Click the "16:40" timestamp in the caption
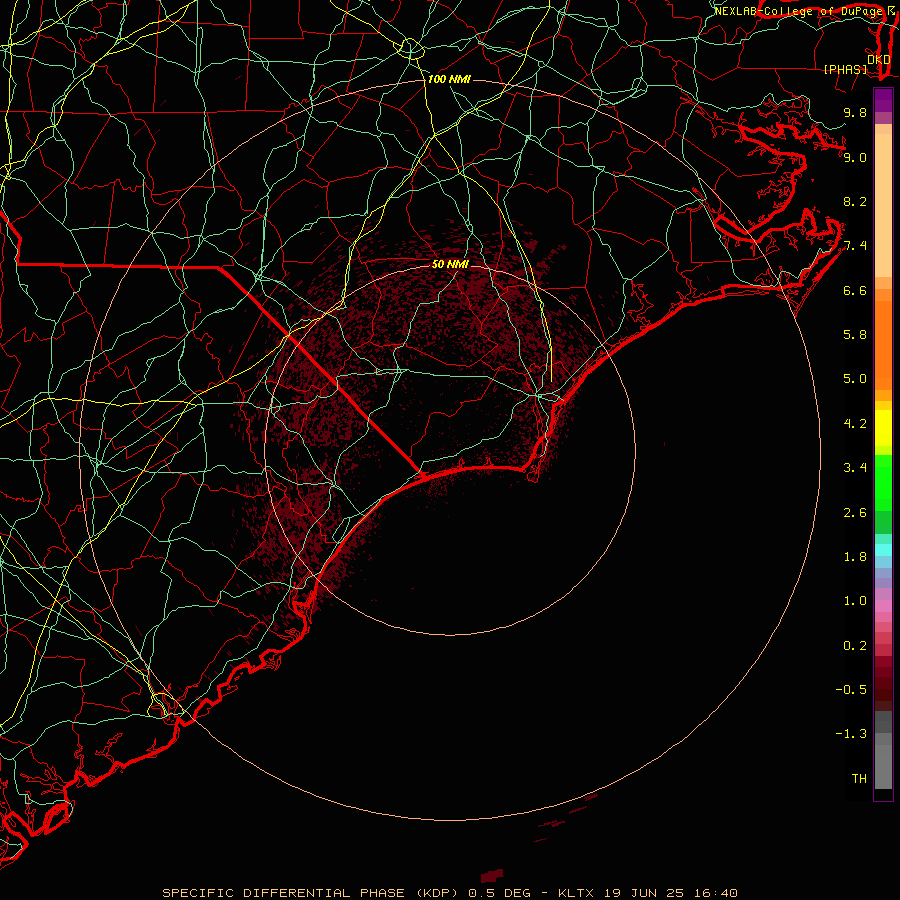900x900 pixels. coord(715,893)
